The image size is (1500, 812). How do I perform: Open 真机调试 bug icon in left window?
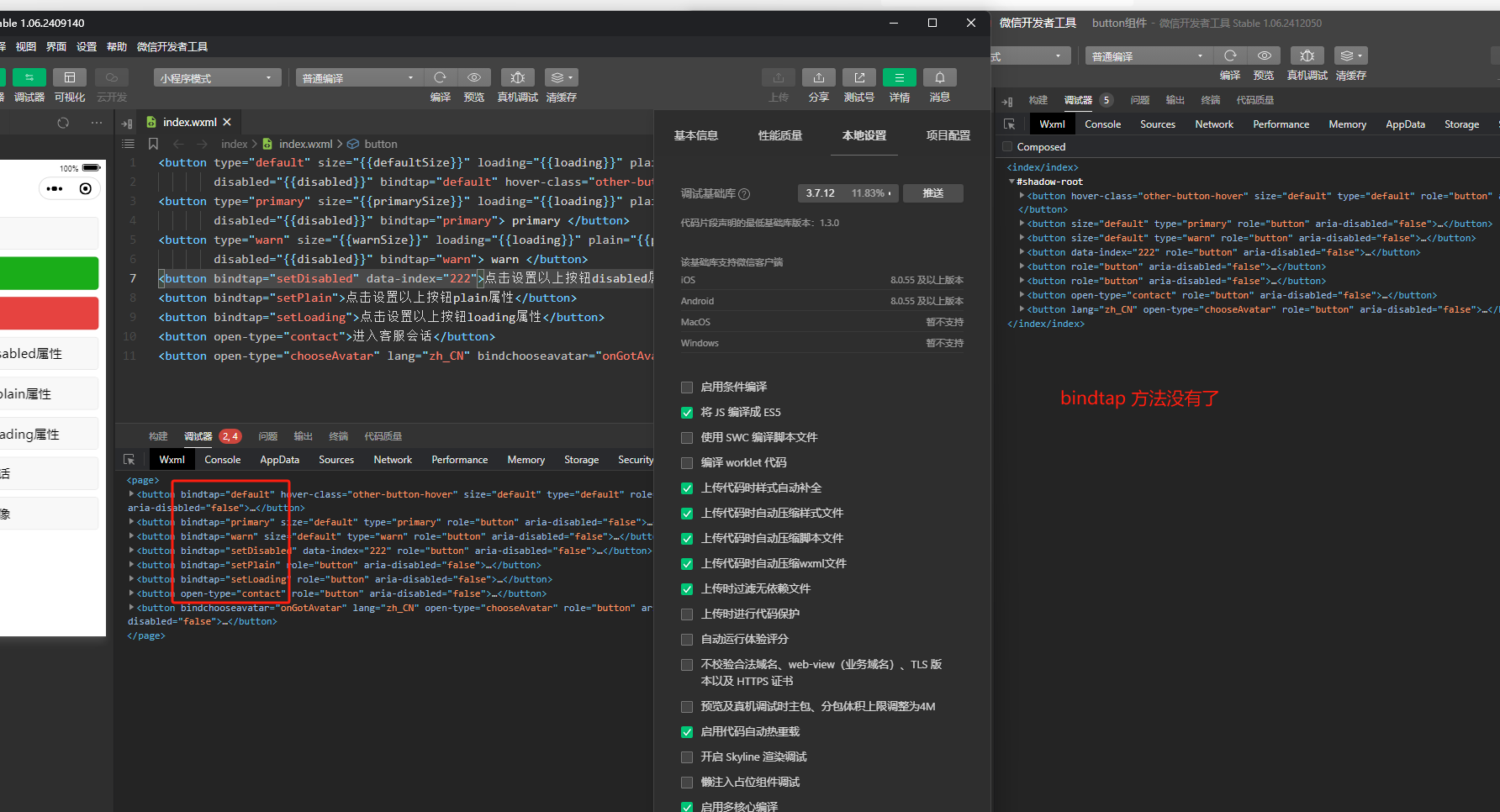(518, 77)
